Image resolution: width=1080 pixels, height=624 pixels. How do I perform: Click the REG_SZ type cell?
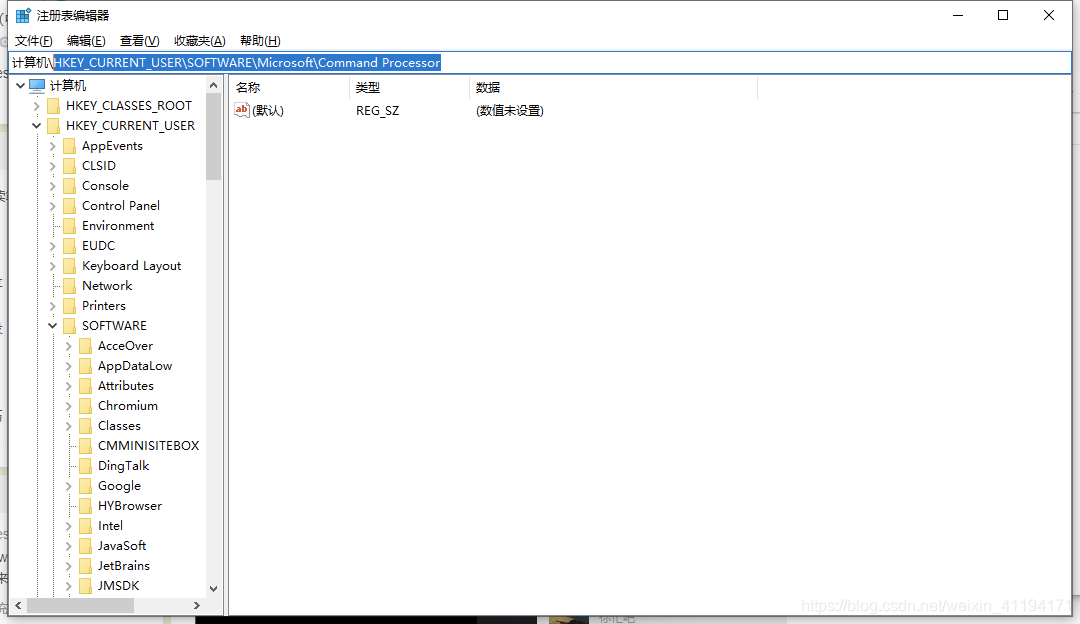[377, 110]
